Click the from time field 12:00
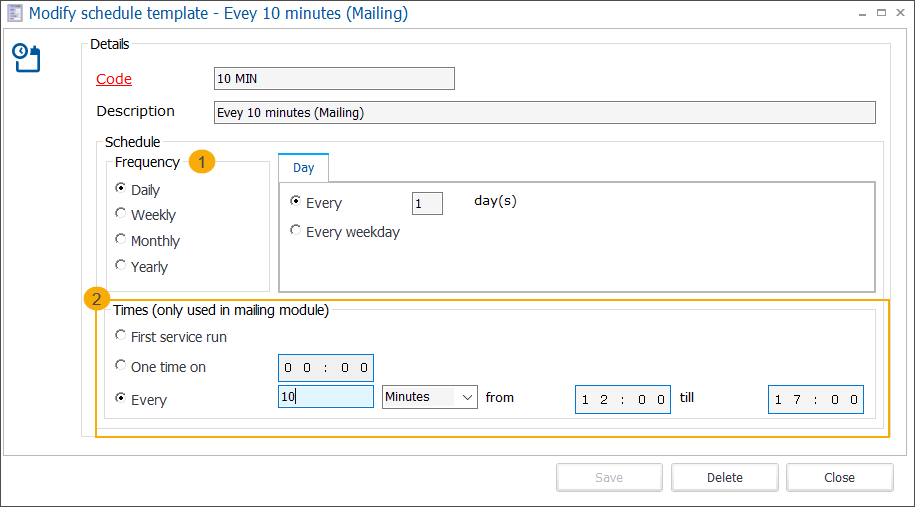This screenshot has height=507, width=915. coord(623,400)
